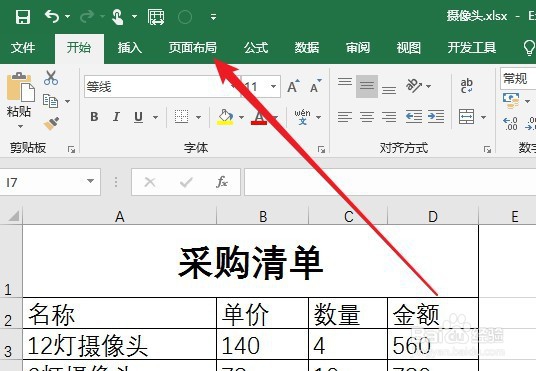This screenshot has height=371, width=536.
Task: Decrease font size with small A icon
Action: [x=316, y=86]
